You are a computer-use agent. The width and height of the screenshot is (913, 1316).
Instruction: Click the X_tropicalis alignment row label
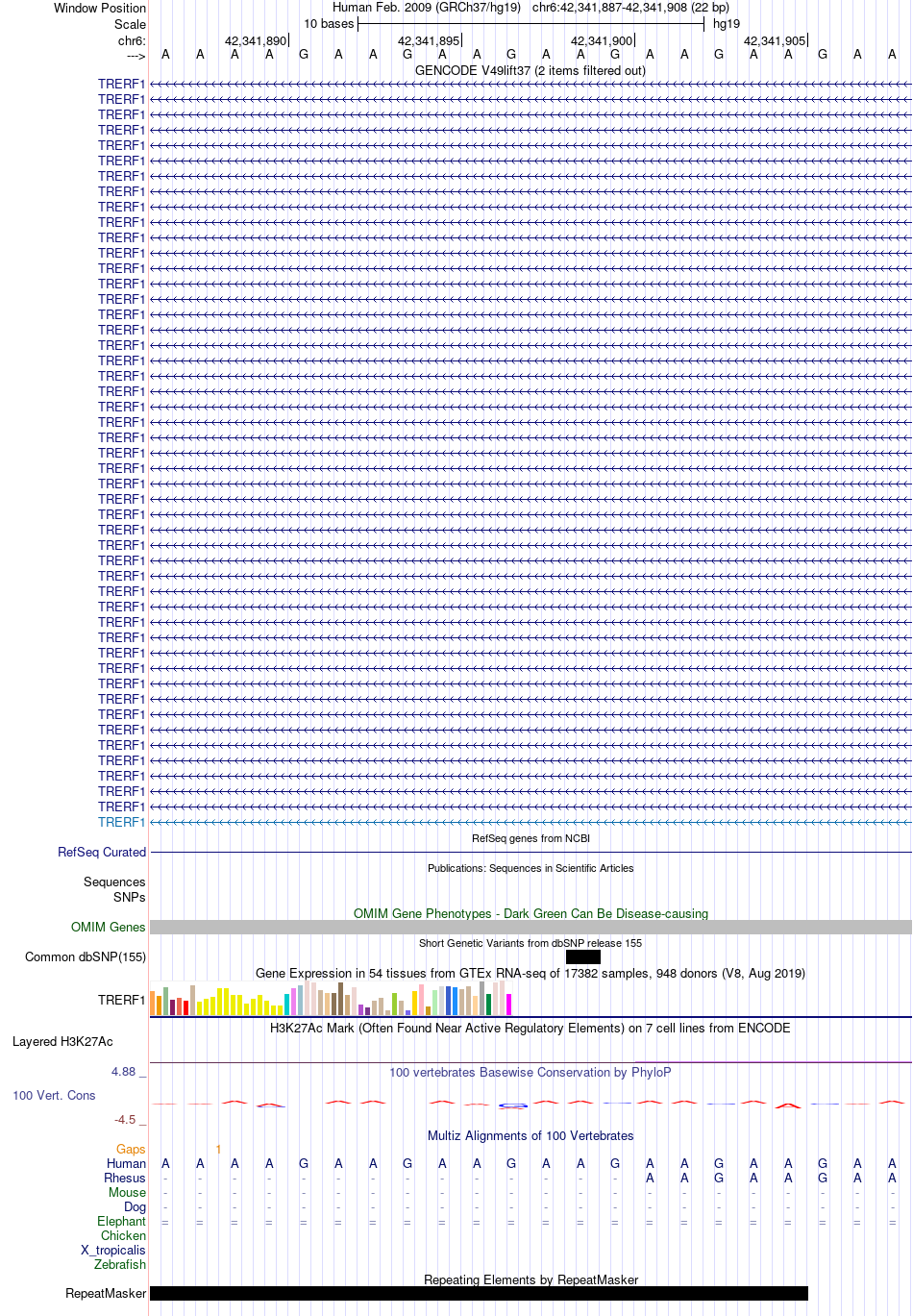pyautogui.click(x=113, y=1250)
